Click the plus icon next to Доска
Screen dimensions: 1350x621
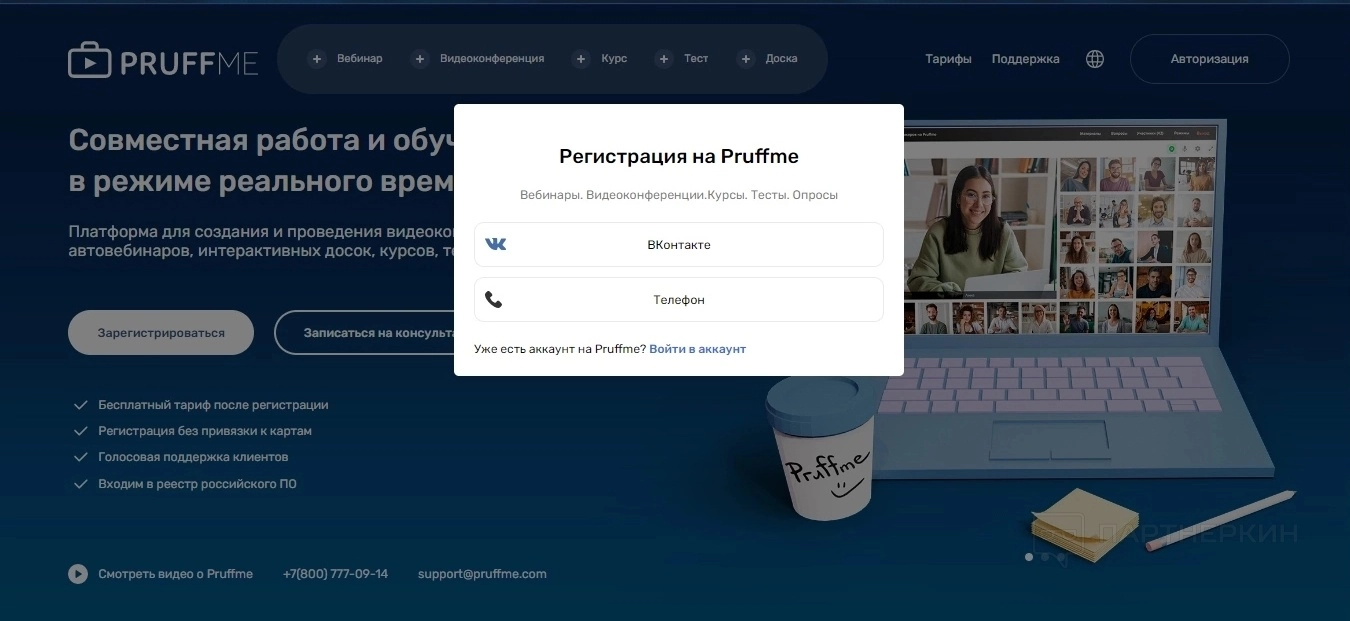[745, 59]
